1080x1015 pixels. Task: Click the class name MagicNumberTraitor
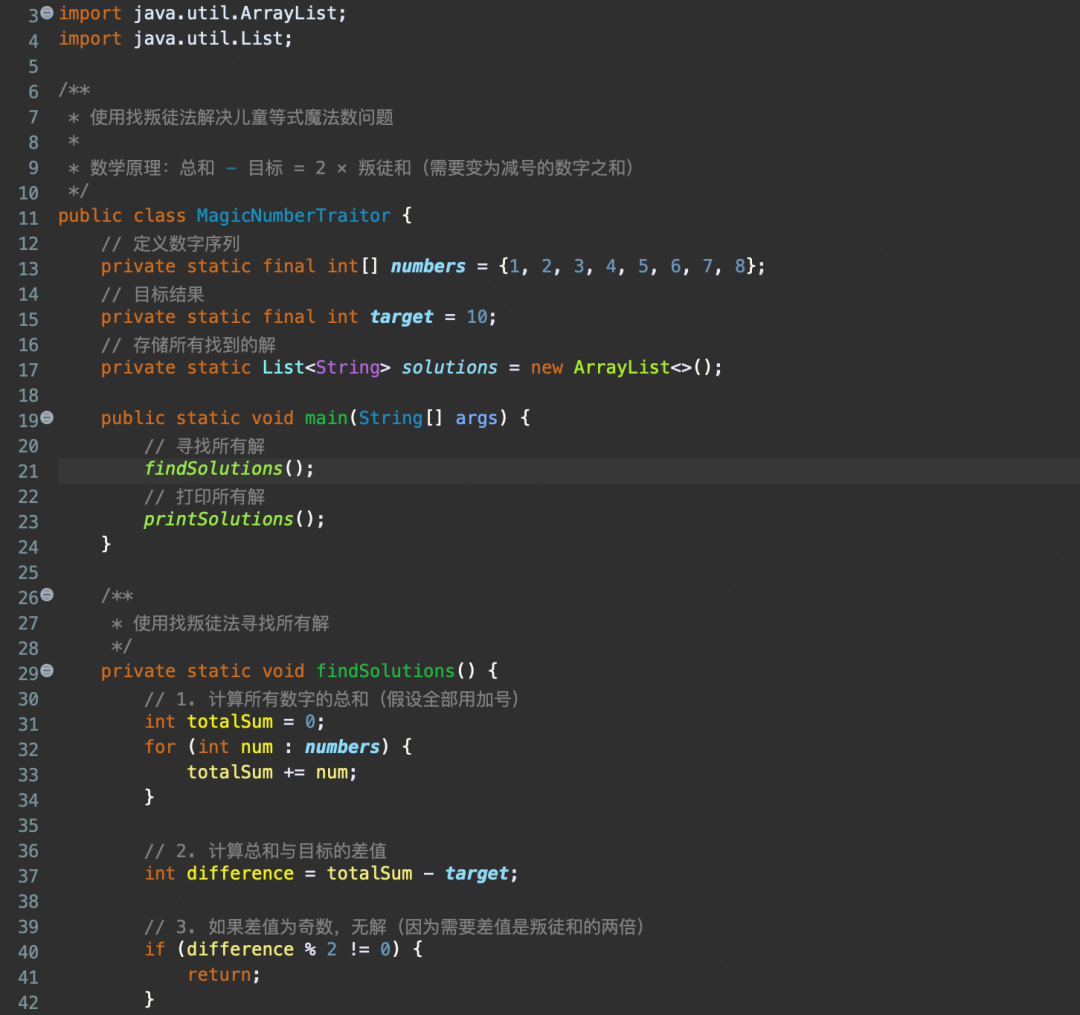coord(293,216)
